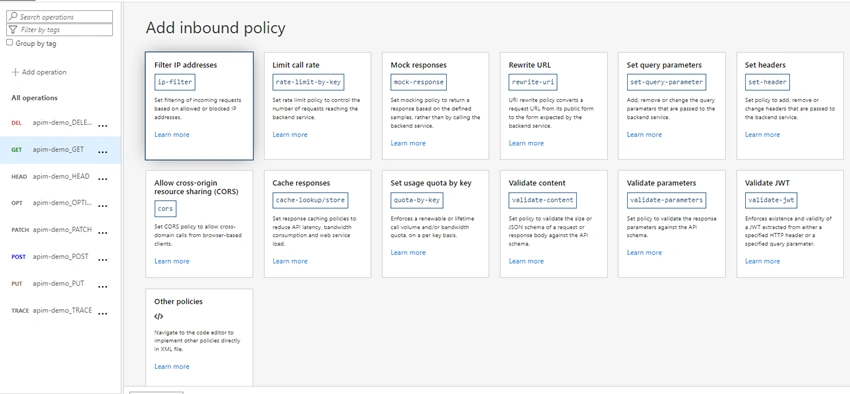This screenshot has height=394, width=850.
Task: Choose the Set query parameters policy title
Action: 664,65
